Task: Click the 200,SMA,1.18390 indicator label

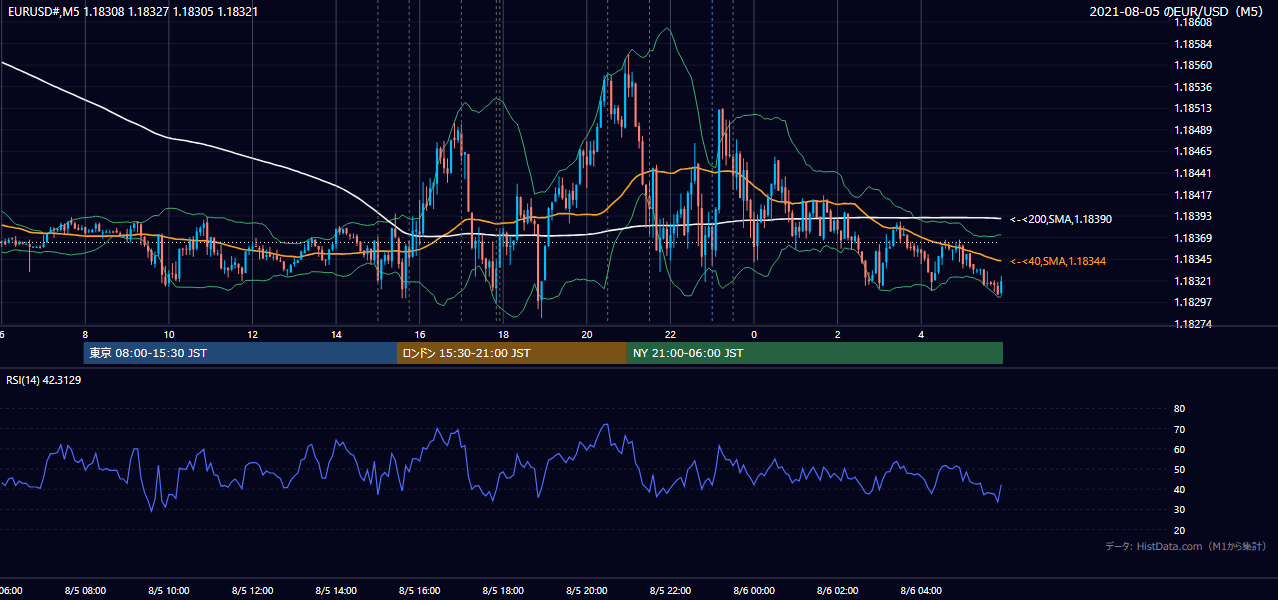Action: (x=1061, y=219)
